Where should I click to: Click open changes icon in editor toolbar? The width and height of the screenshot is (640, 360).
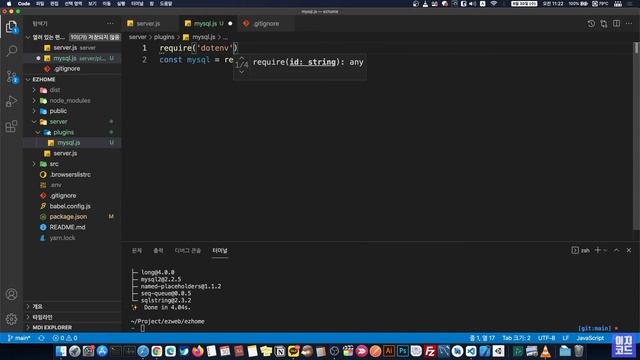[604, 24]
